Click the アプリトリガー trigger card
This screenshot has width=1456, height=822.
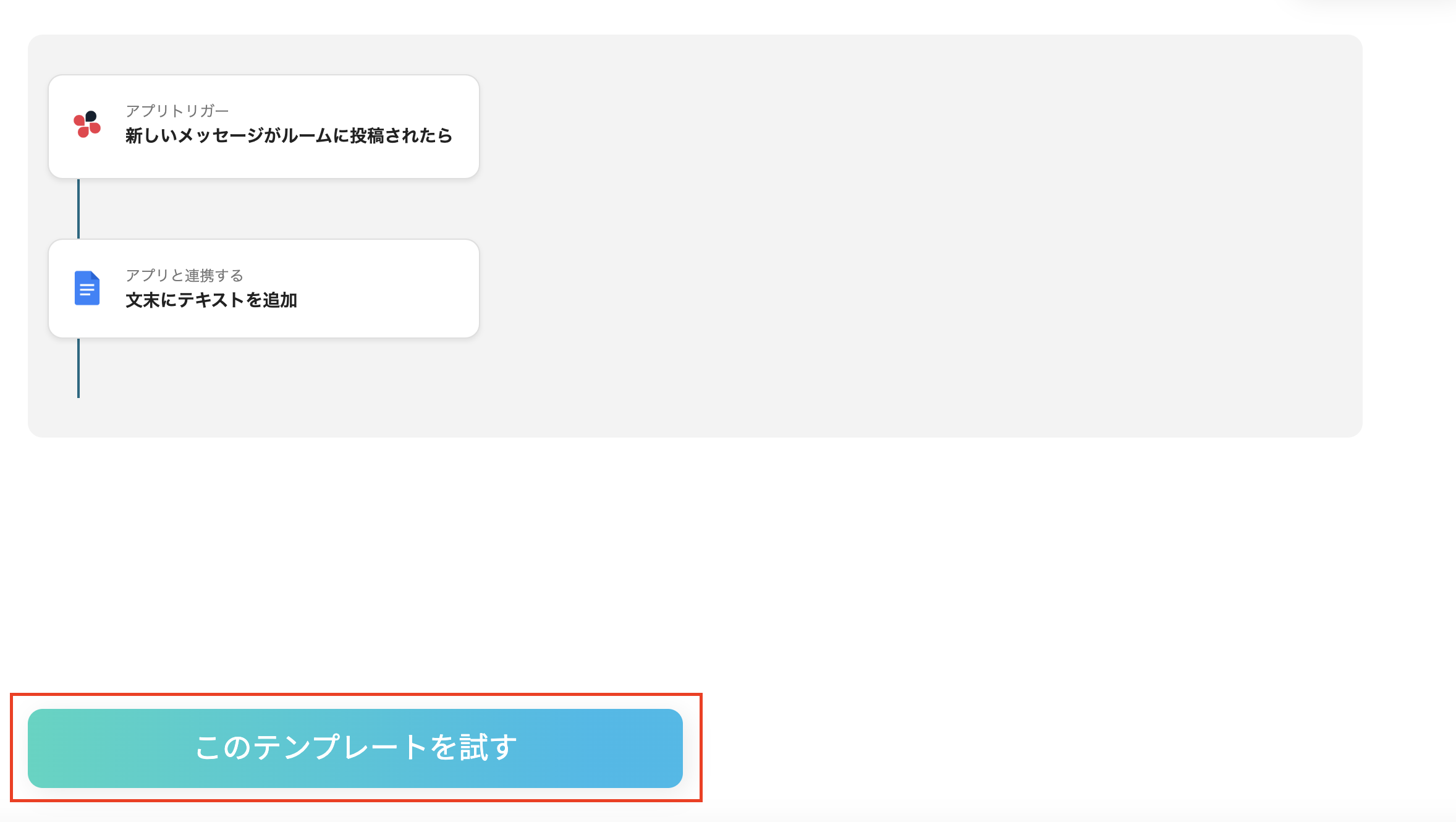(x=263, y=126)
